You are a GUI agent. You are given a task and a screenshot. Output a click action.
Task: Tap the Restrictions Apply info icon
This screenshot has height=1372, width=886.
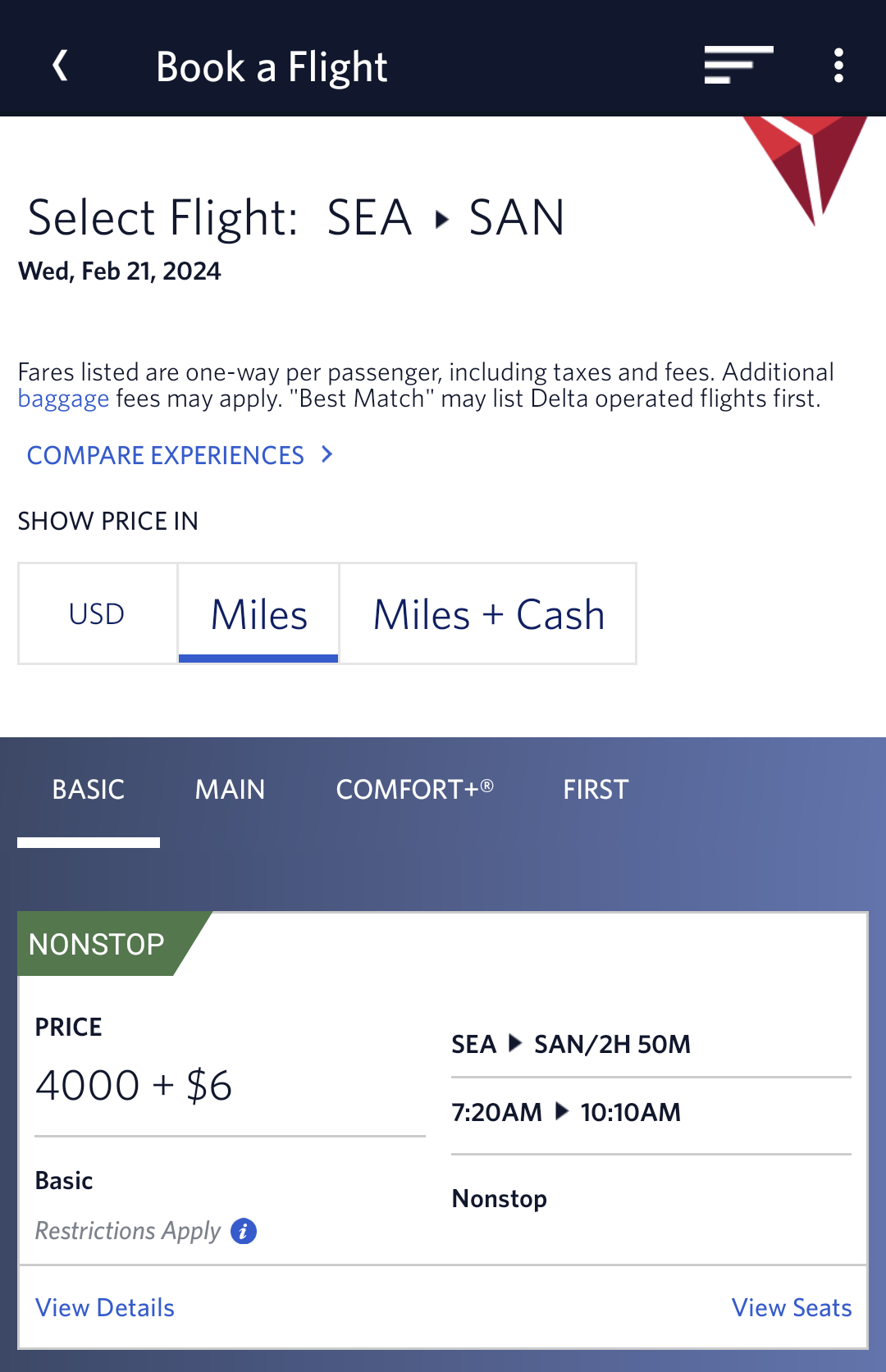(244, 1231)
